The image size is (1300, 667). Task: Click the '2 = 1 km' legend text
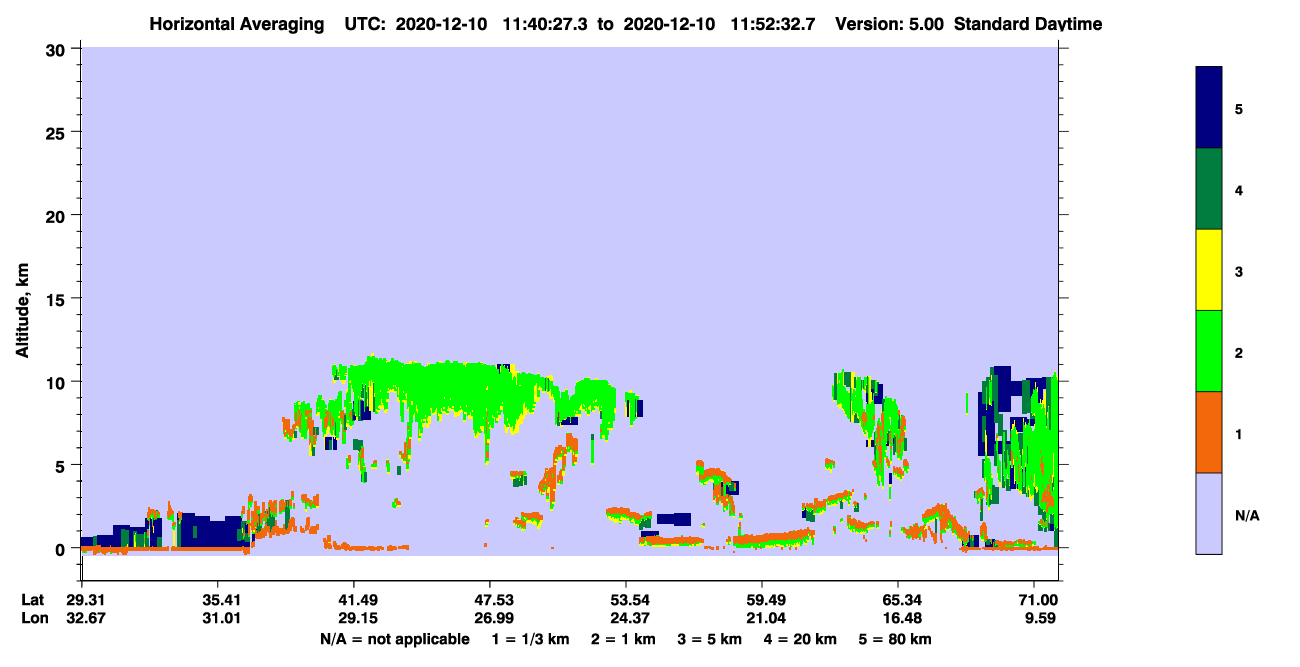pyautogui.click(x=623, y=639)
